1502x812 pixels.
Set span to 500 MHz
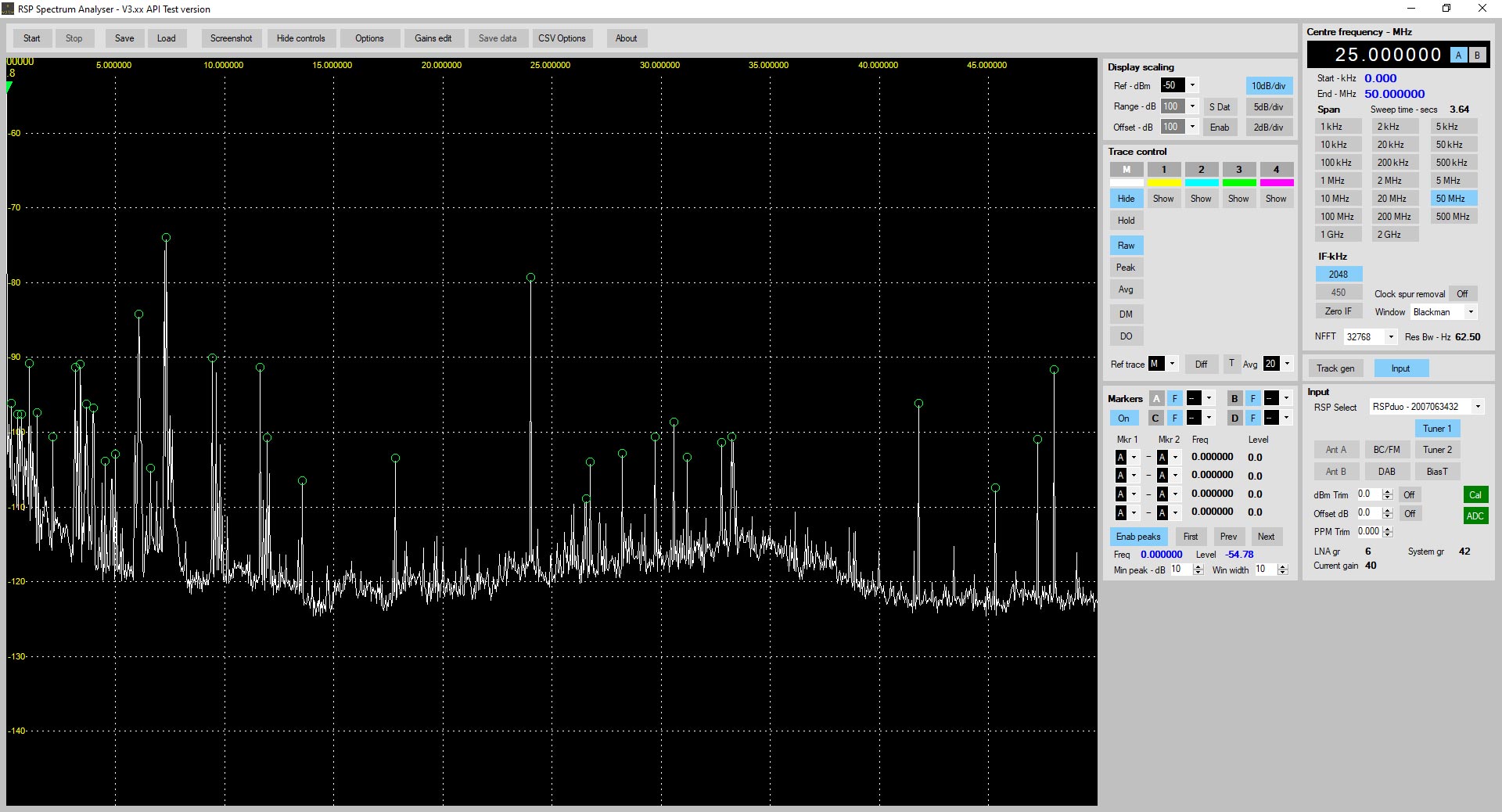point(1453,217)
